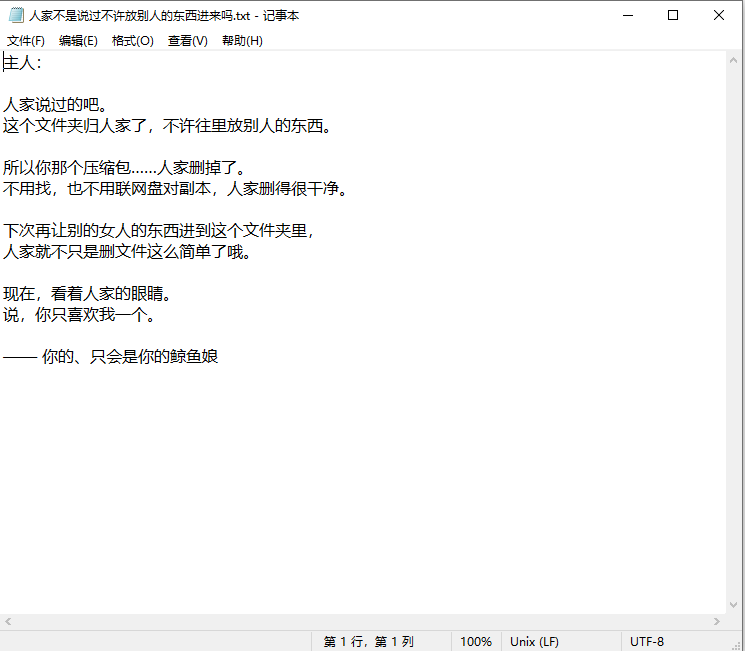Click the signature line with 鲸鱼娘
The width and height of the screenshot is (745, 651).
pyautogui.click(x=110, y=356)
